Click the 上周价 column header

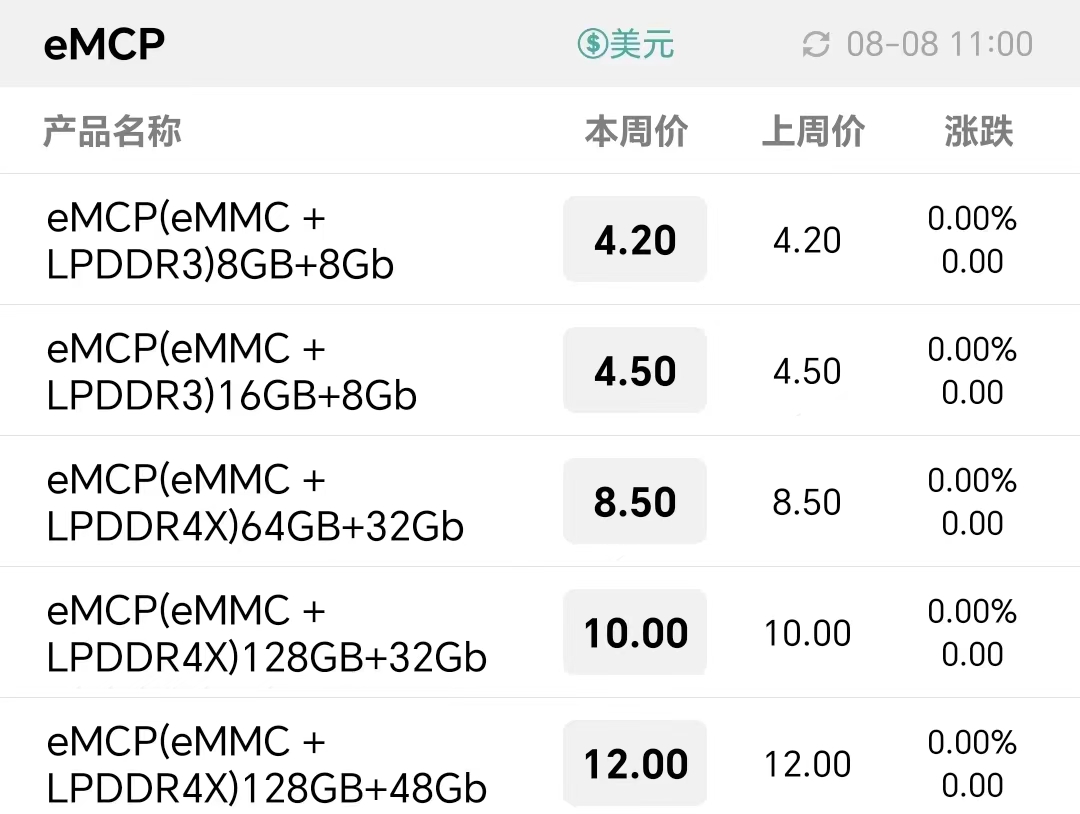click(813, 131)
